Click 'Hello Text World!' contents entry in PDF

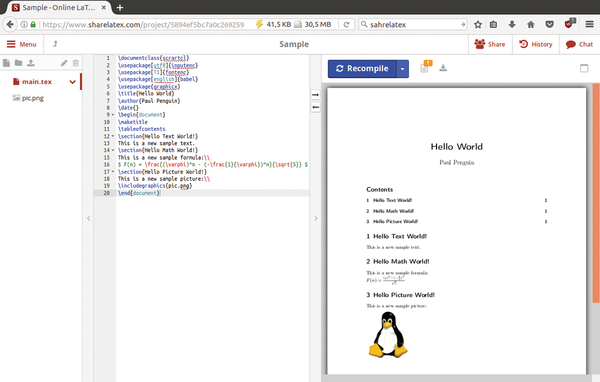(392, 200)
